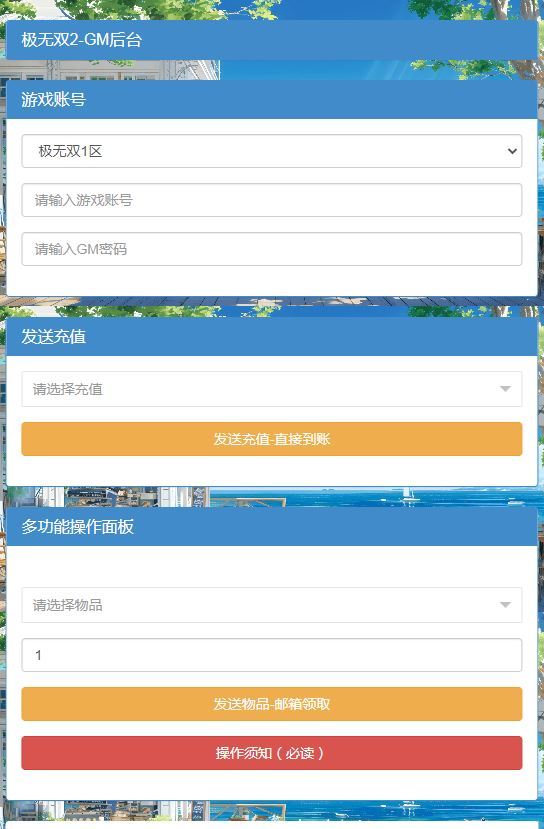Open the red 操作须知（必读）button
The width and height of the screenshot is (544, 829).
[x=272, y=753]
